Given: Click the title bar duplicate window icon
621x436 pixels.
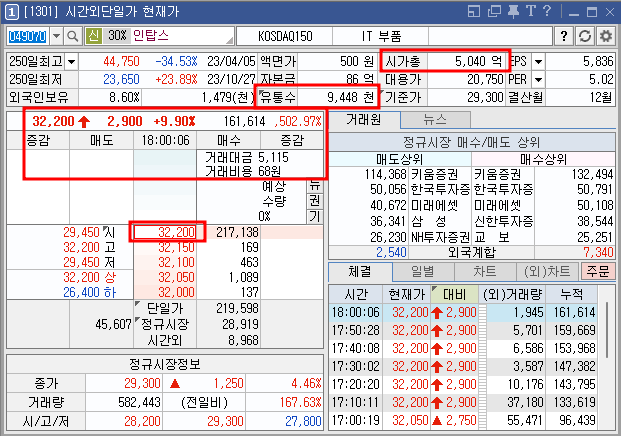Looking at the screenshot, I should (x=494, y=11).
